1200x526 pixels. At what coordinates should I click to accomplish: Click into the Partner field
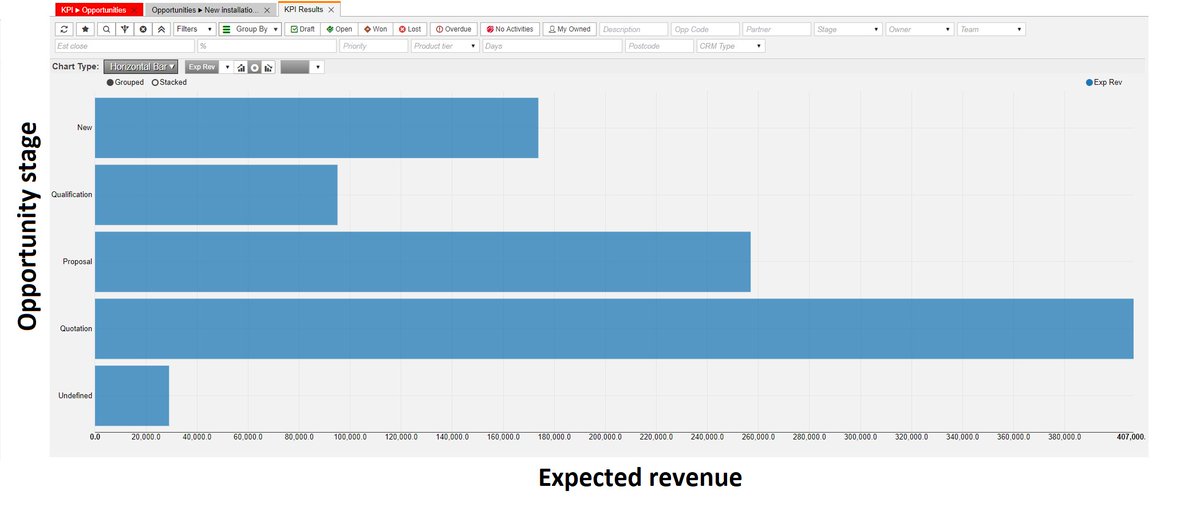777,29
